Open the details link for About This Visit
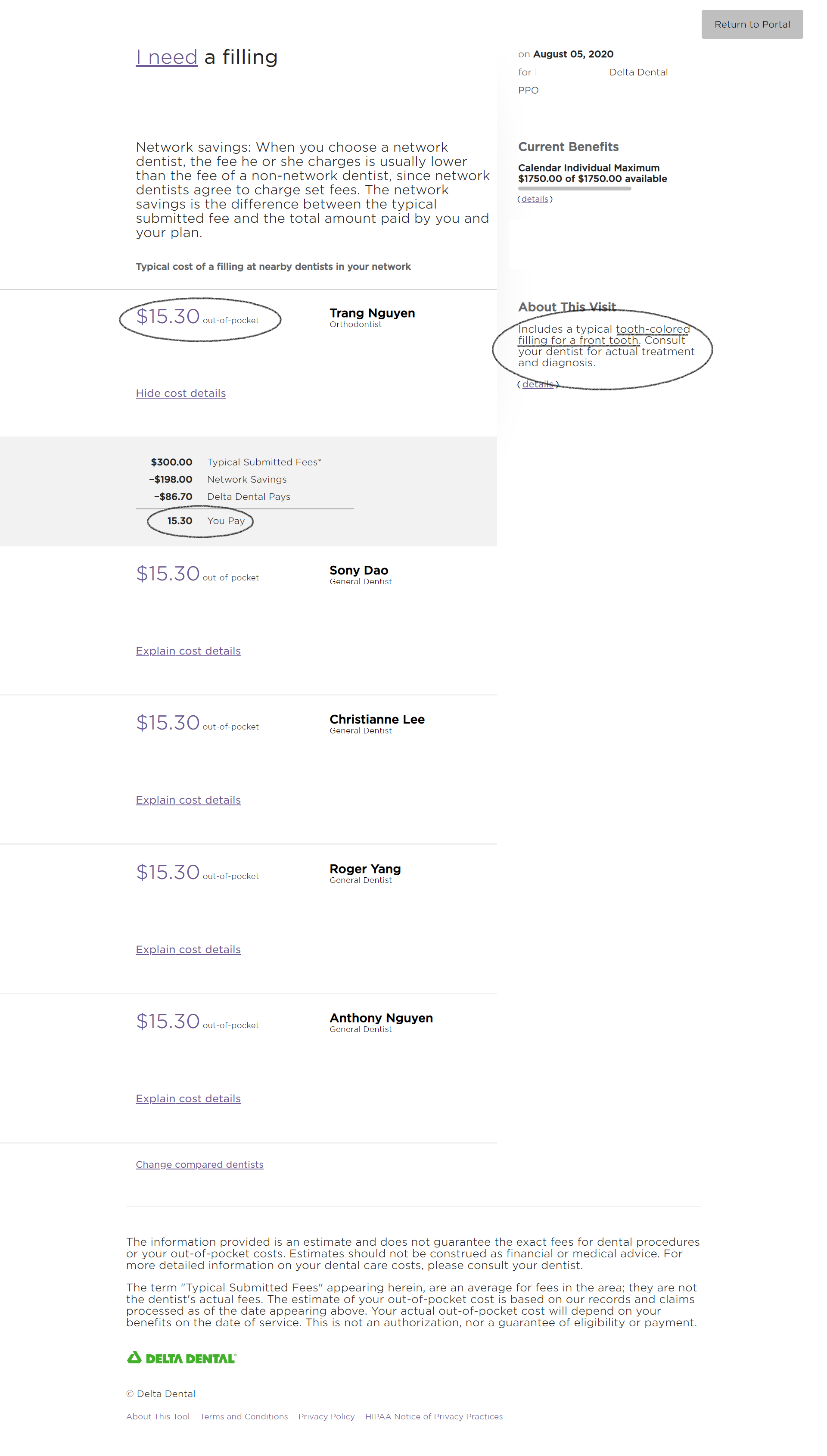Viewport: 827px width, 1456px height. coord(537,384)
